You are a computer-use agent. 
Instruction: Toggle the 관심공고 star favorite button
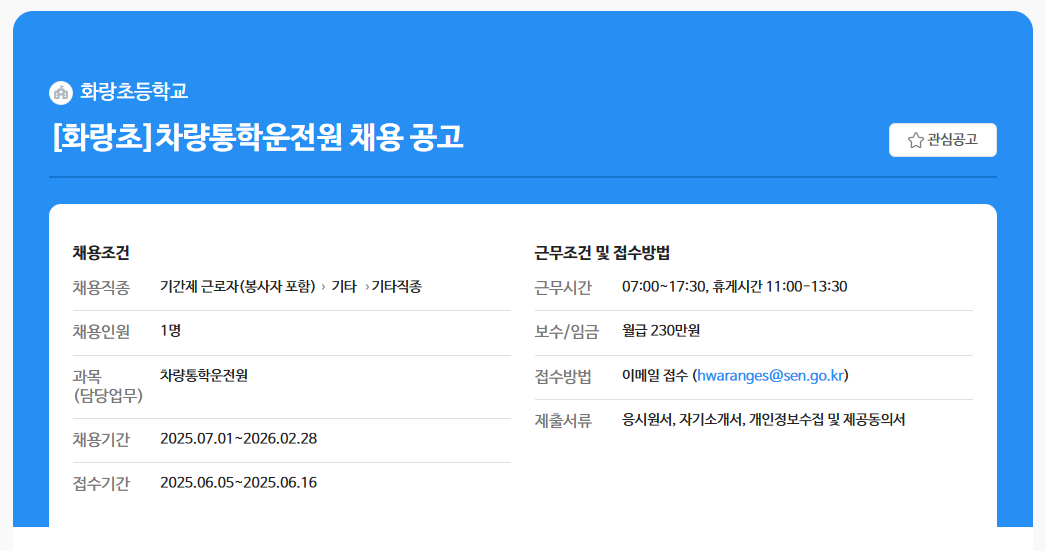click(942, 140)
